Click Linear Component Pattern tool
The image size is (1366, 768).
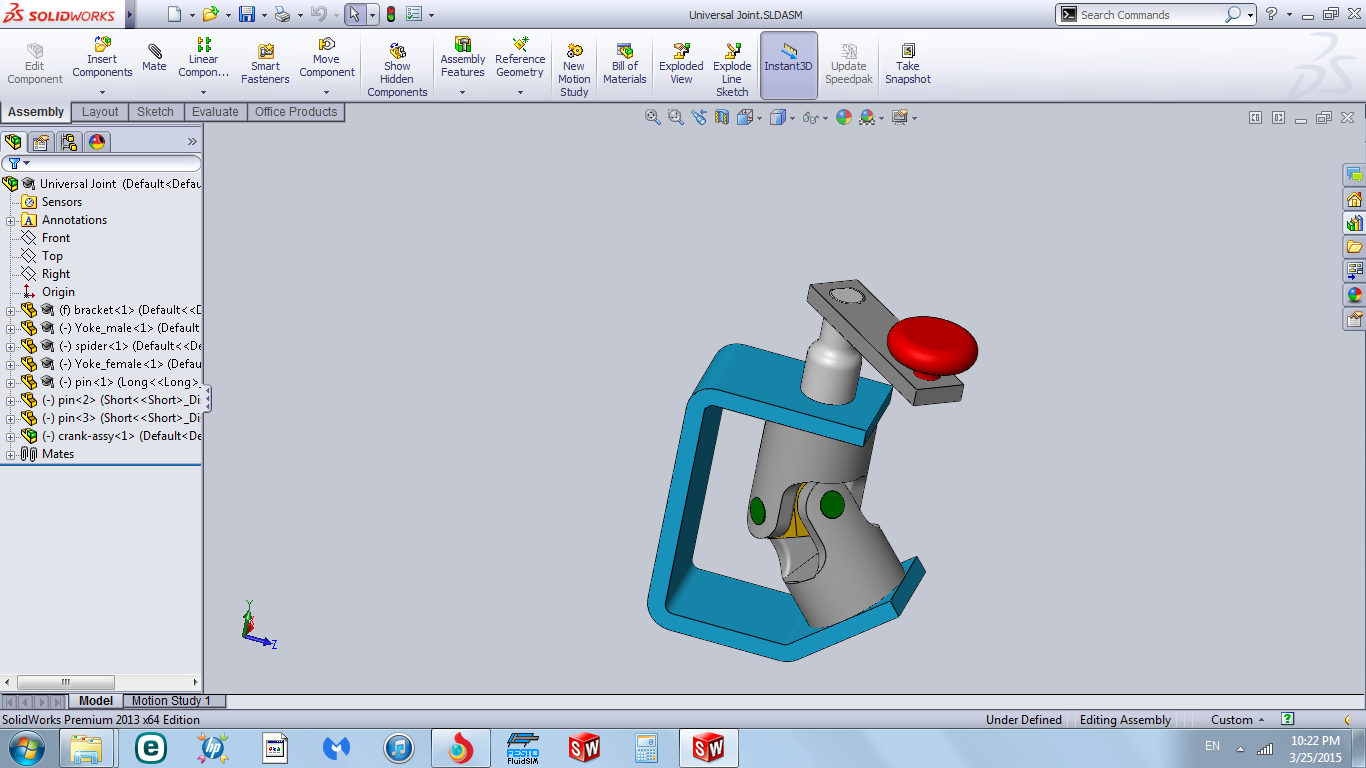(x=204, y=58)
